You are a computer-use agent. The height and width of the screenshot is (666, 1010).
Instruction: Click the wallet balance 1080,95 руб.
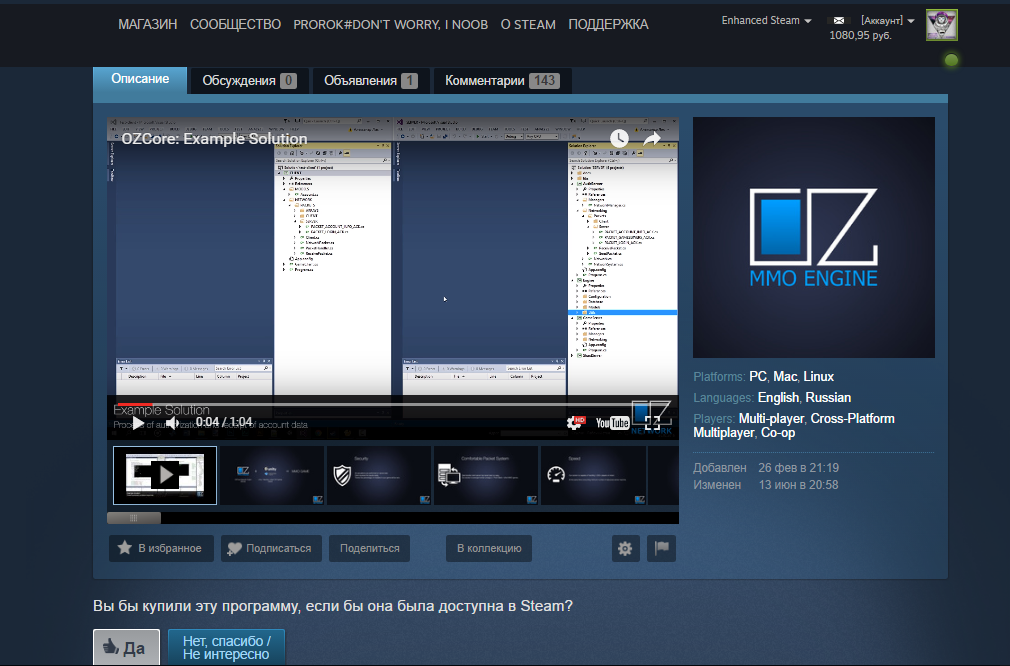point(860,35)
